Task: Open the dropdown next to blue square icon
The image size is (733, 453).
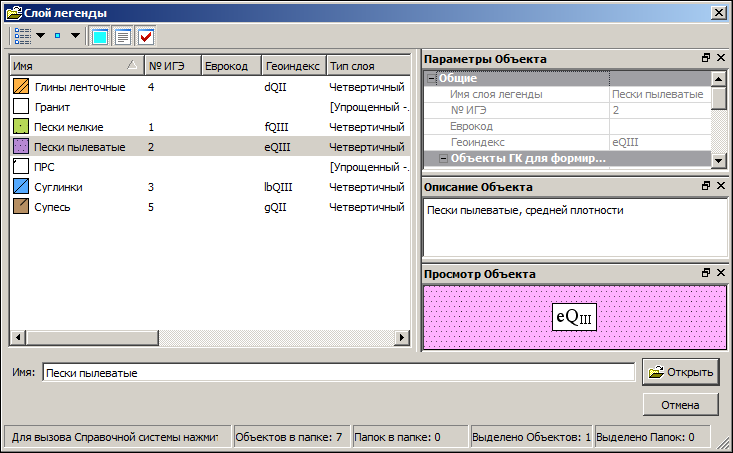Action: [75, 36]
